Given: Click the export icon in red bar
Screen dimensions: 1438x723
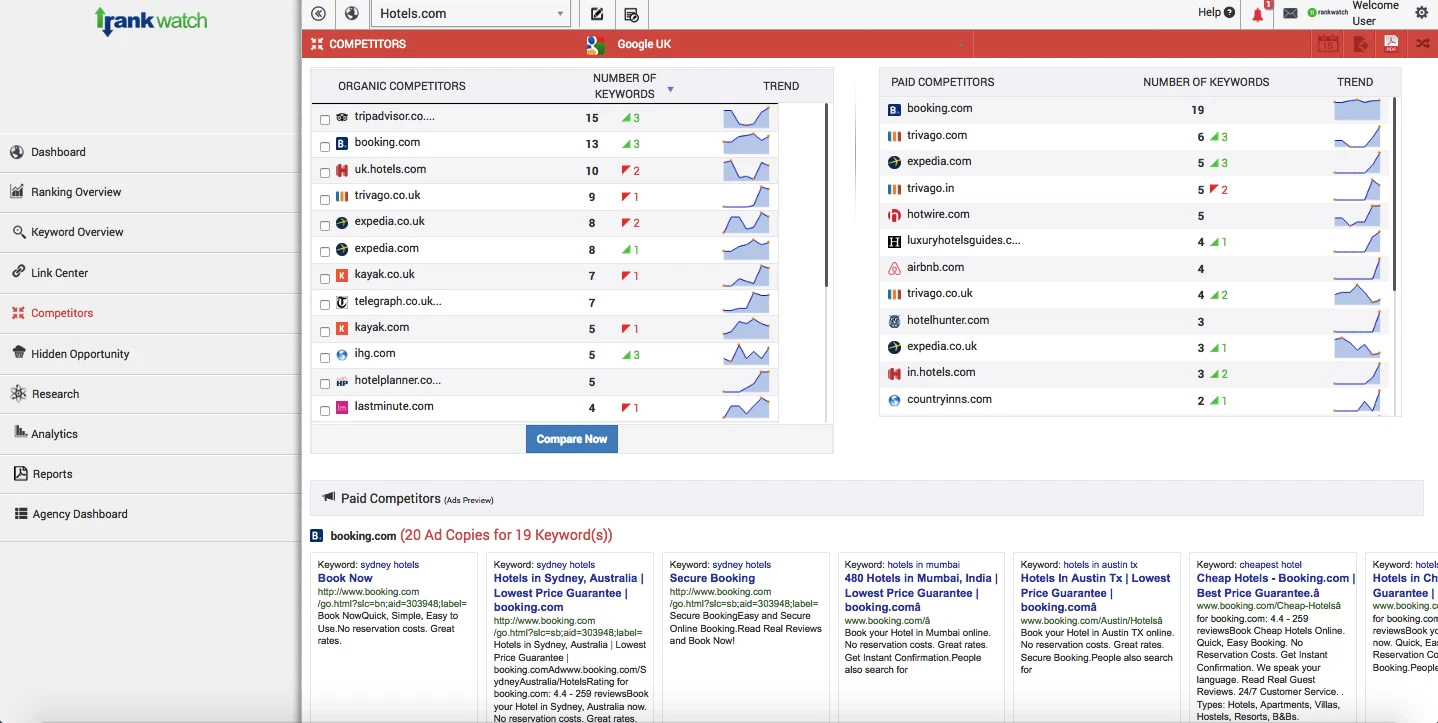Looking at the screenshot, I should click(x=1360, y=44).
